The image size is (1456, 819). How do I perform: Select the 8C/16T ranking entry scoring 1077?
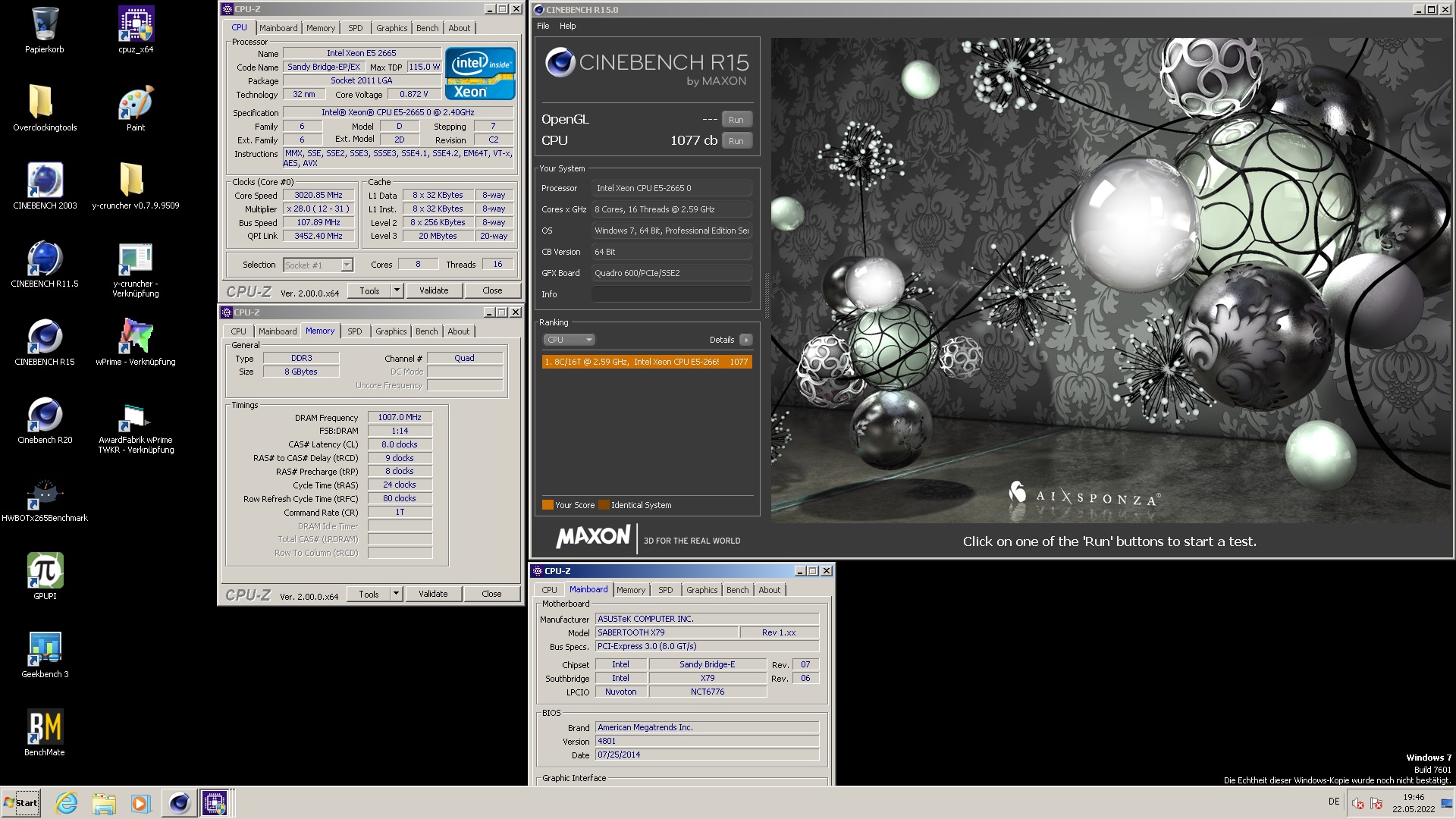(x=647, y=362)
